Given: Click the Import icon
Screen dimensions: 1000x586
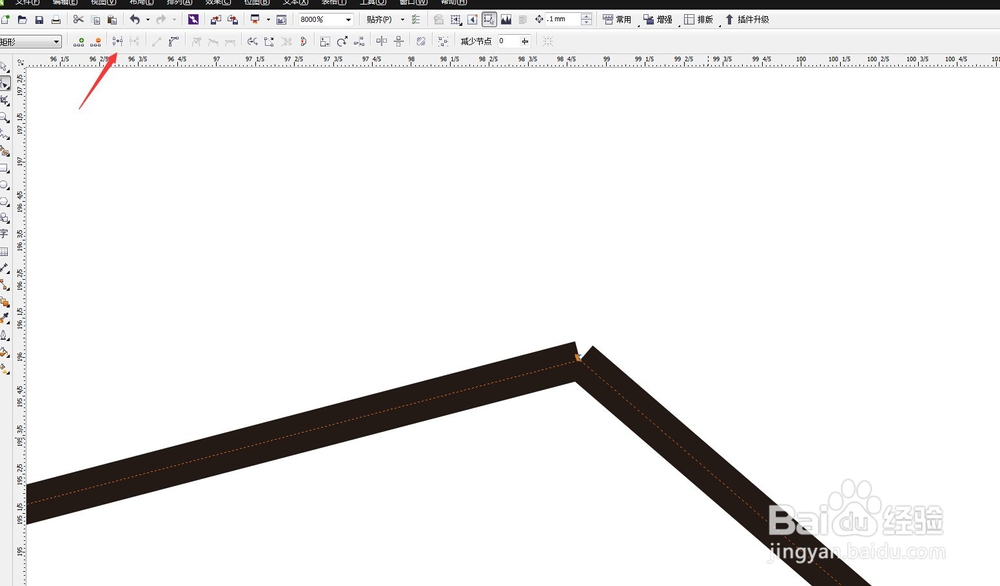Looking at the screenshot, I should [x=216, y=20].
